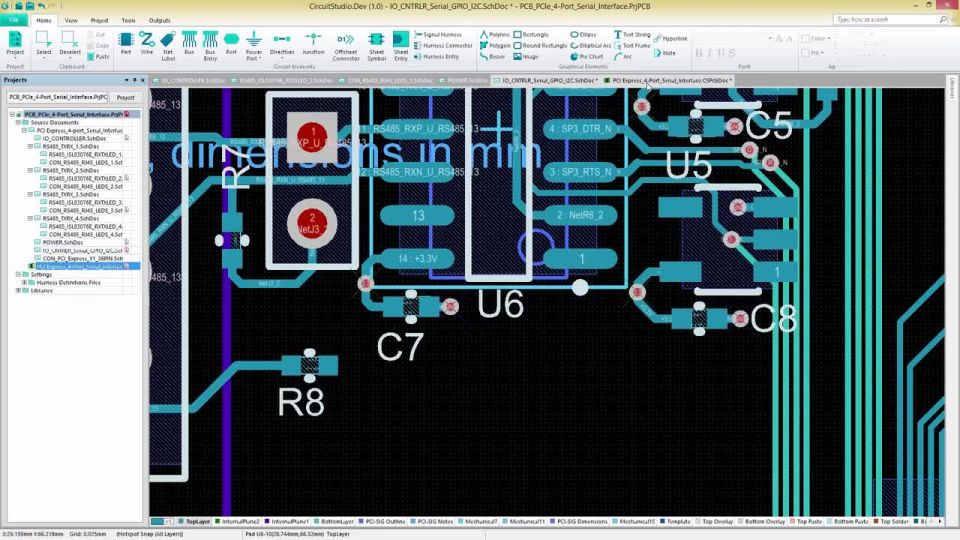Choose the Wire drawing tool
Viewport: 960px width, 540px height.
tap(147, 44)
